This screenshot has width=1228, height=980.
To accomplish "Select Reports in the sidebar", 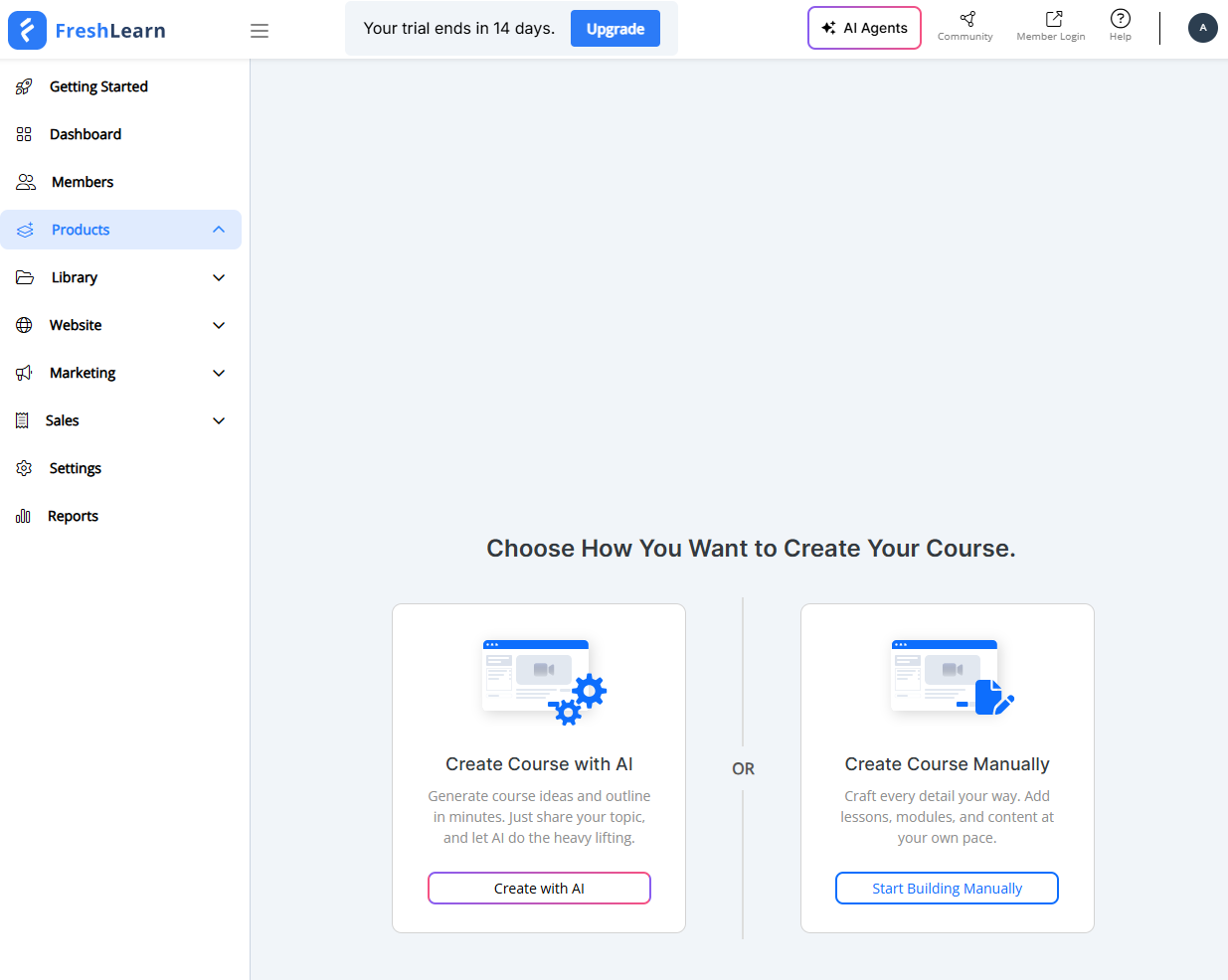I will [x=75, y=516].
